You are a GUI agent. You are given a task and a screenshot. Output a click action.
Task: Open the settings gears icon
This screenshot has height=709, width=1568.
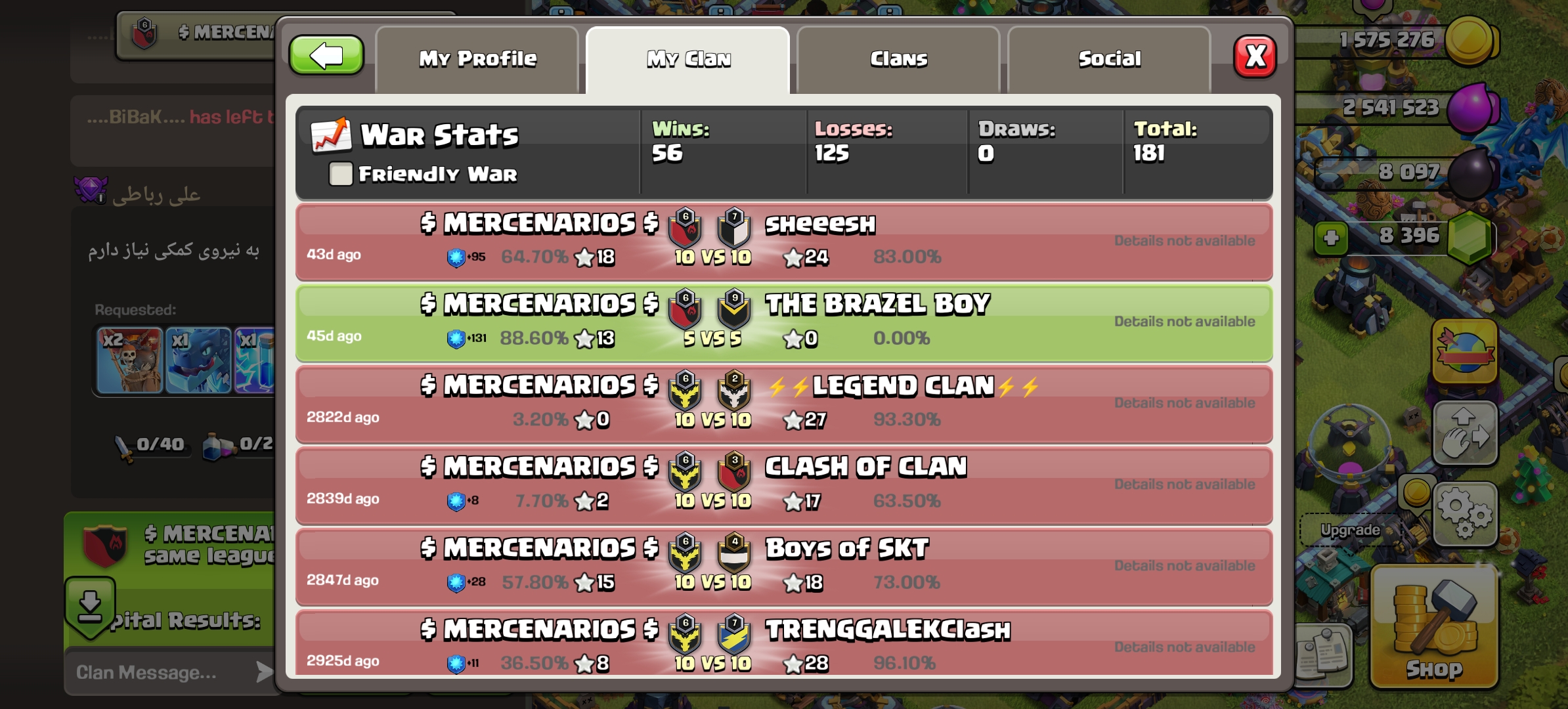point(1466,514)
